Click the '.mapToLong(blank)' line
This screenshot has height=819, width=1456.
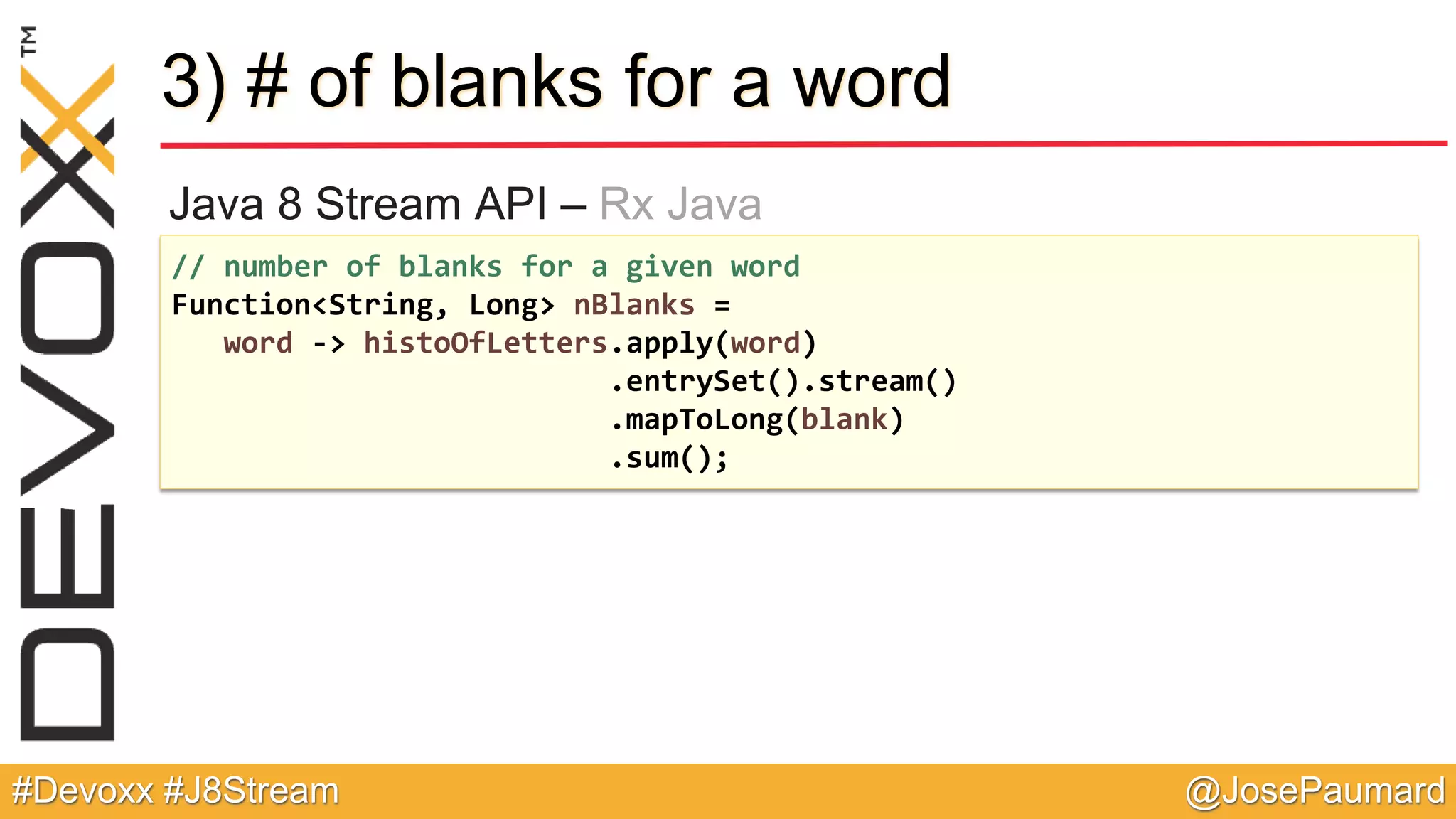click(757, 420)
